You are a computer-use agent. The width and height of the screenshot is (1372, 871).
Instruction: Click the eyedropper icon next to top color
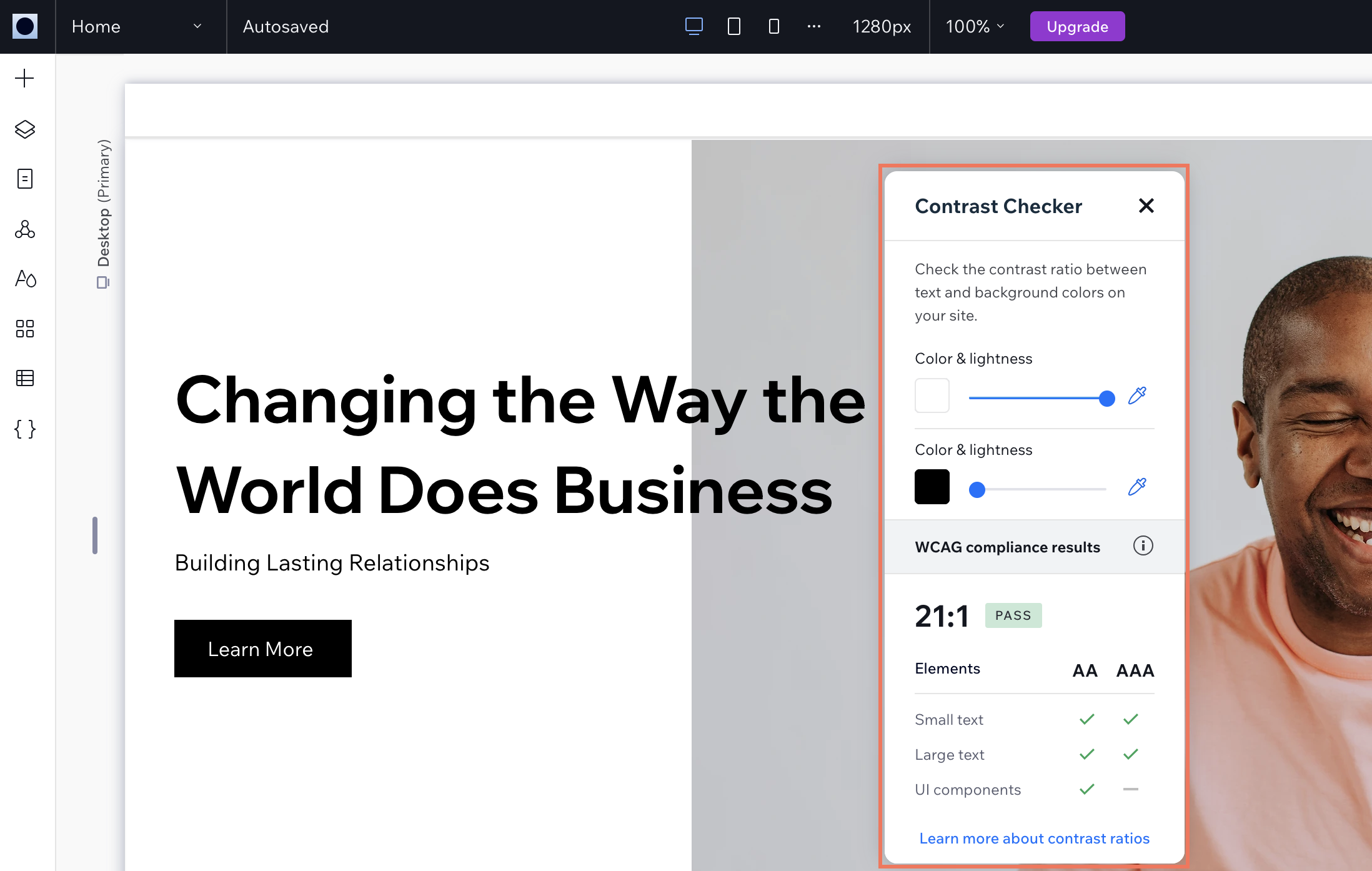coord(1137,396)
